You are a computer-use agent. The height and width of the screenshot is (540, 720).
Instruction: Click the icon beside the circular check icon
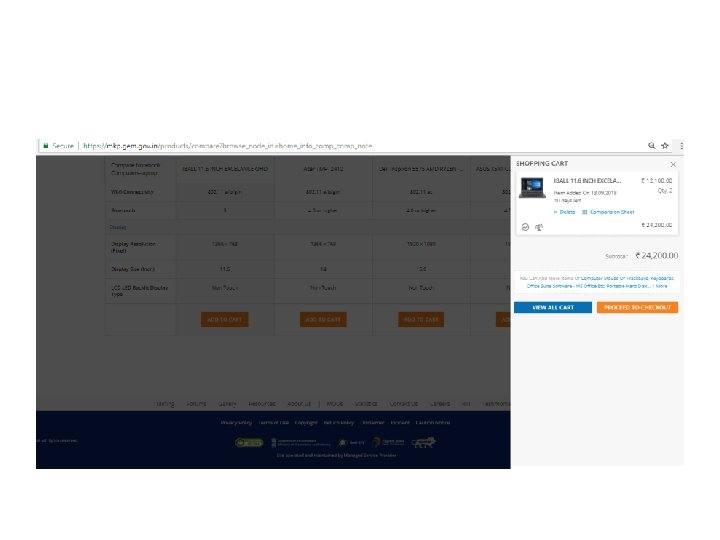tap(539, 227)
